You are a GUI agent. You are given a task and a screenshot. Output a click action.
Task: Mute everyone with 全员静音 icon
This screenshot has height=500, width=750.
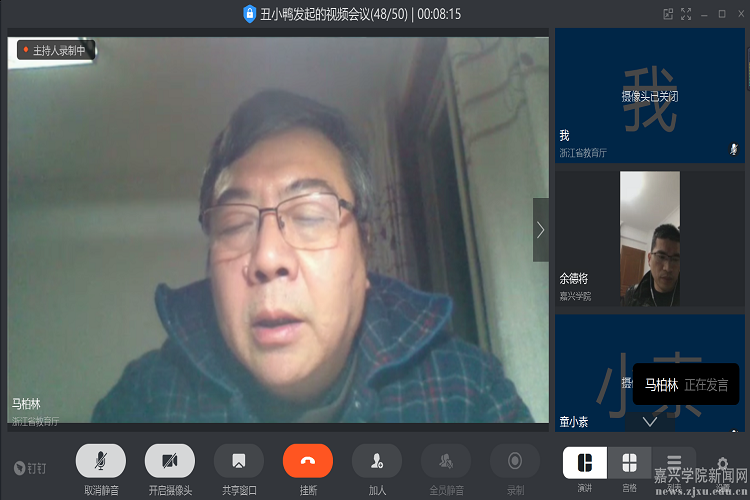(446, 460)
